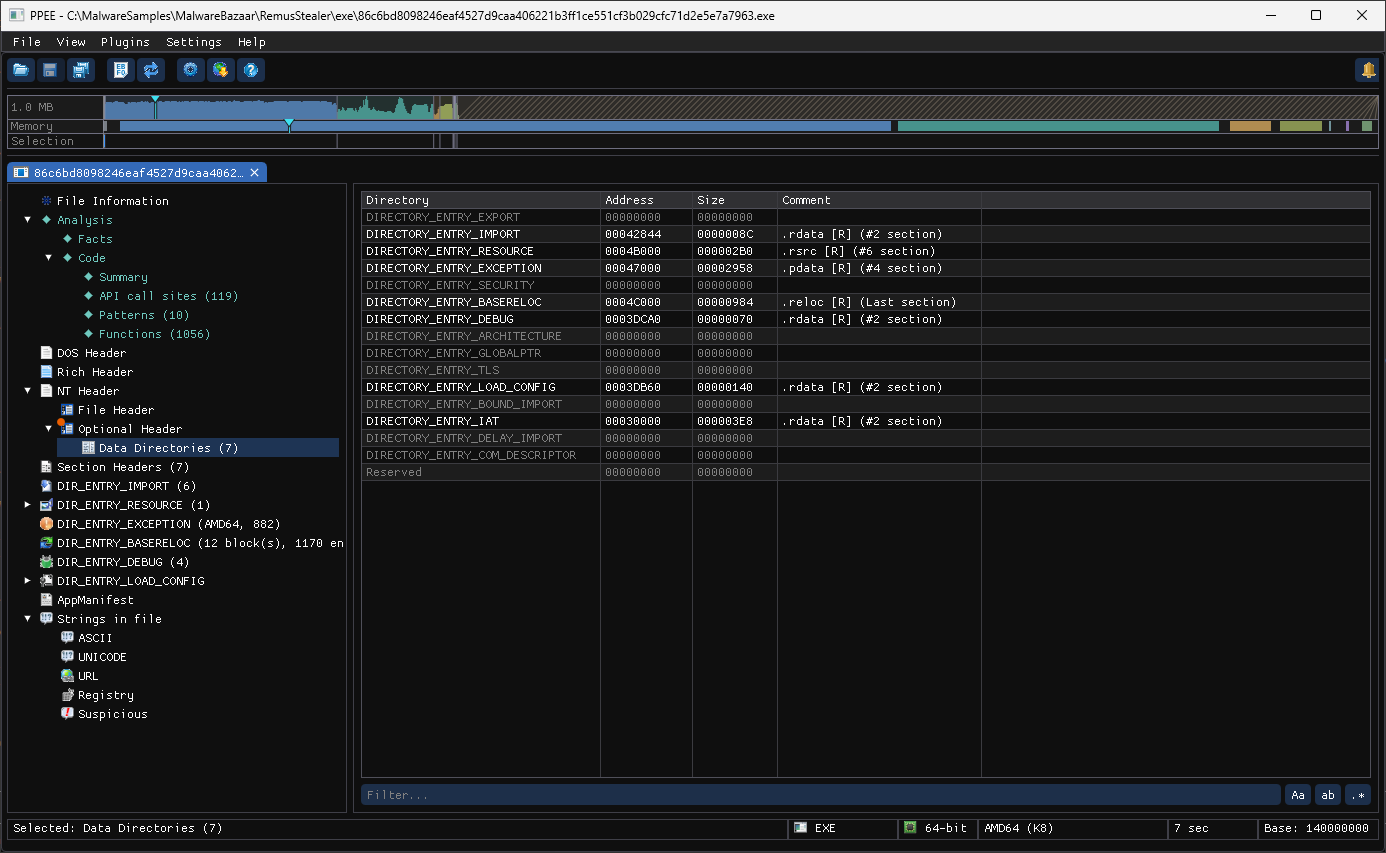Collapse the Code tree node
The width and height of the screenshot is (1386, 853).
click(x=49, y=258)
